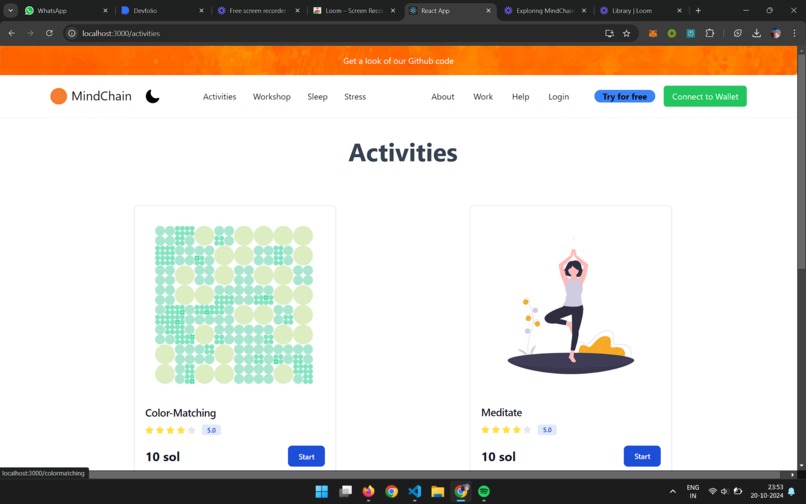Toggle dark mode with the moon icon
806x504 pixels.
click(152, 96)
